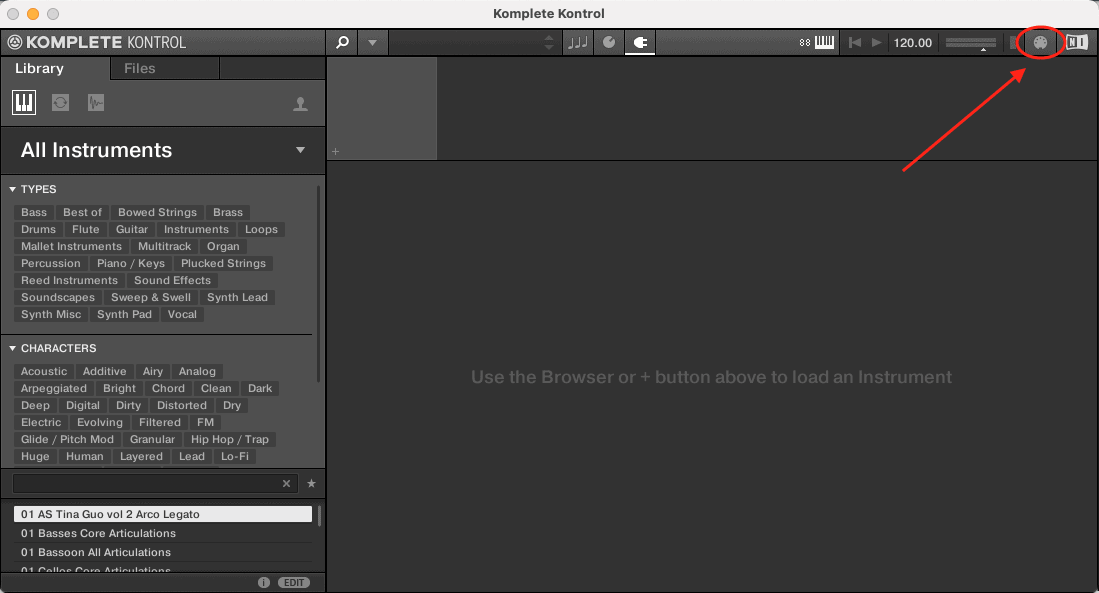The height and width of the screenshot is (593, 1099).
Task: Click the info (i) icon at bottom
Action: [264, 582]
